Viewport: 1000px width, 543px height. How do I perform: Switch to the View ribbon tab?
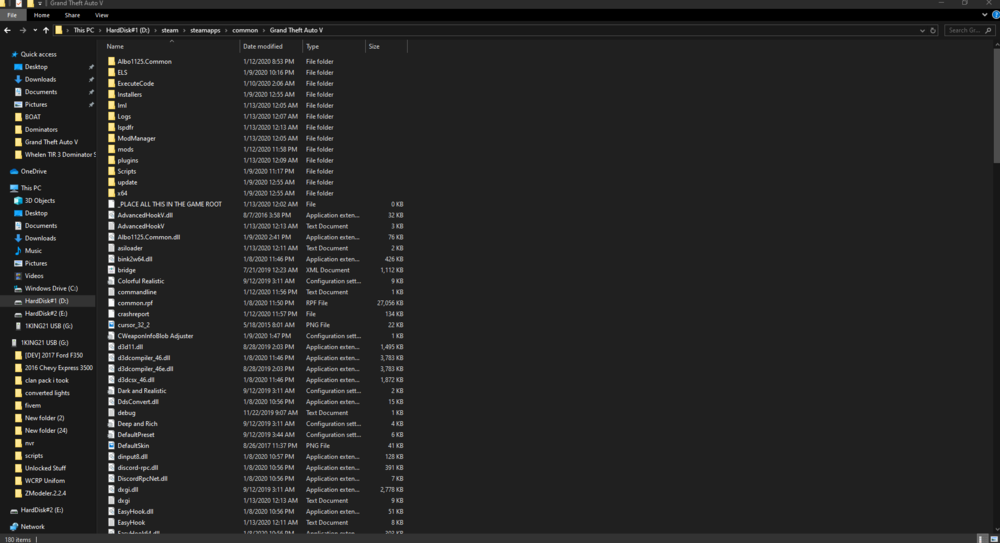coord(101,15)
